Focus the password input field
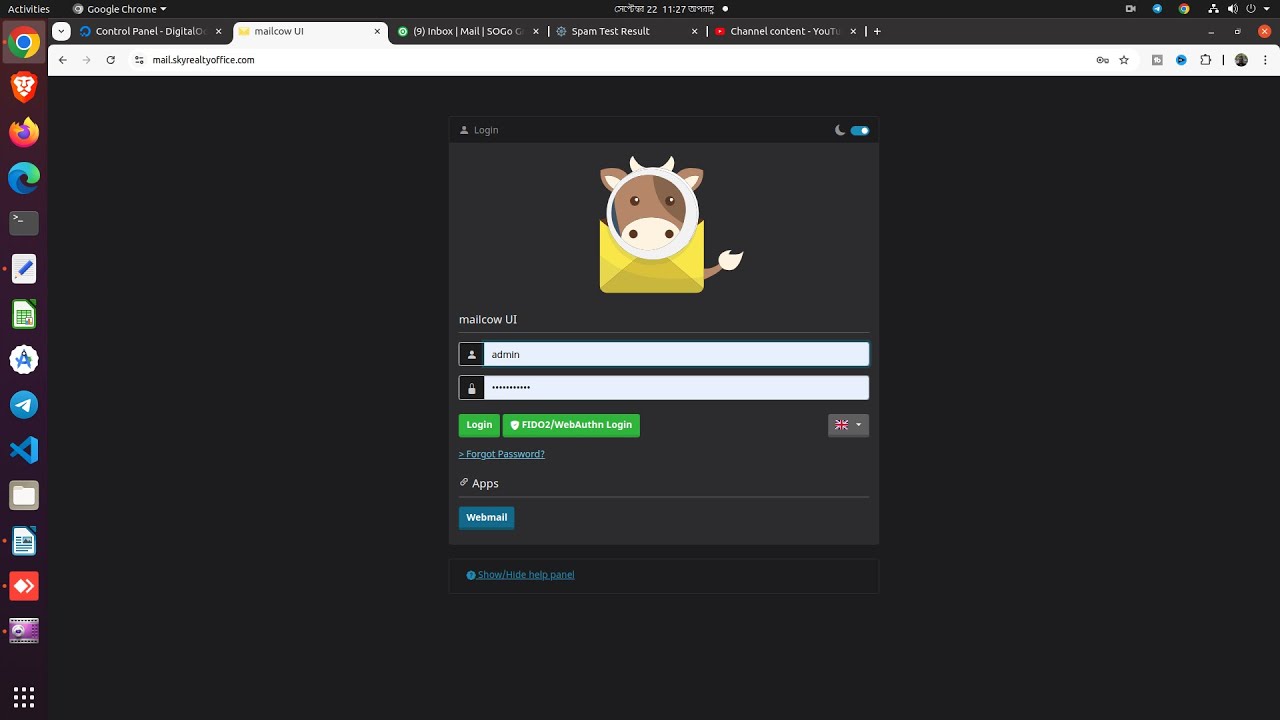 coord(677,388)
